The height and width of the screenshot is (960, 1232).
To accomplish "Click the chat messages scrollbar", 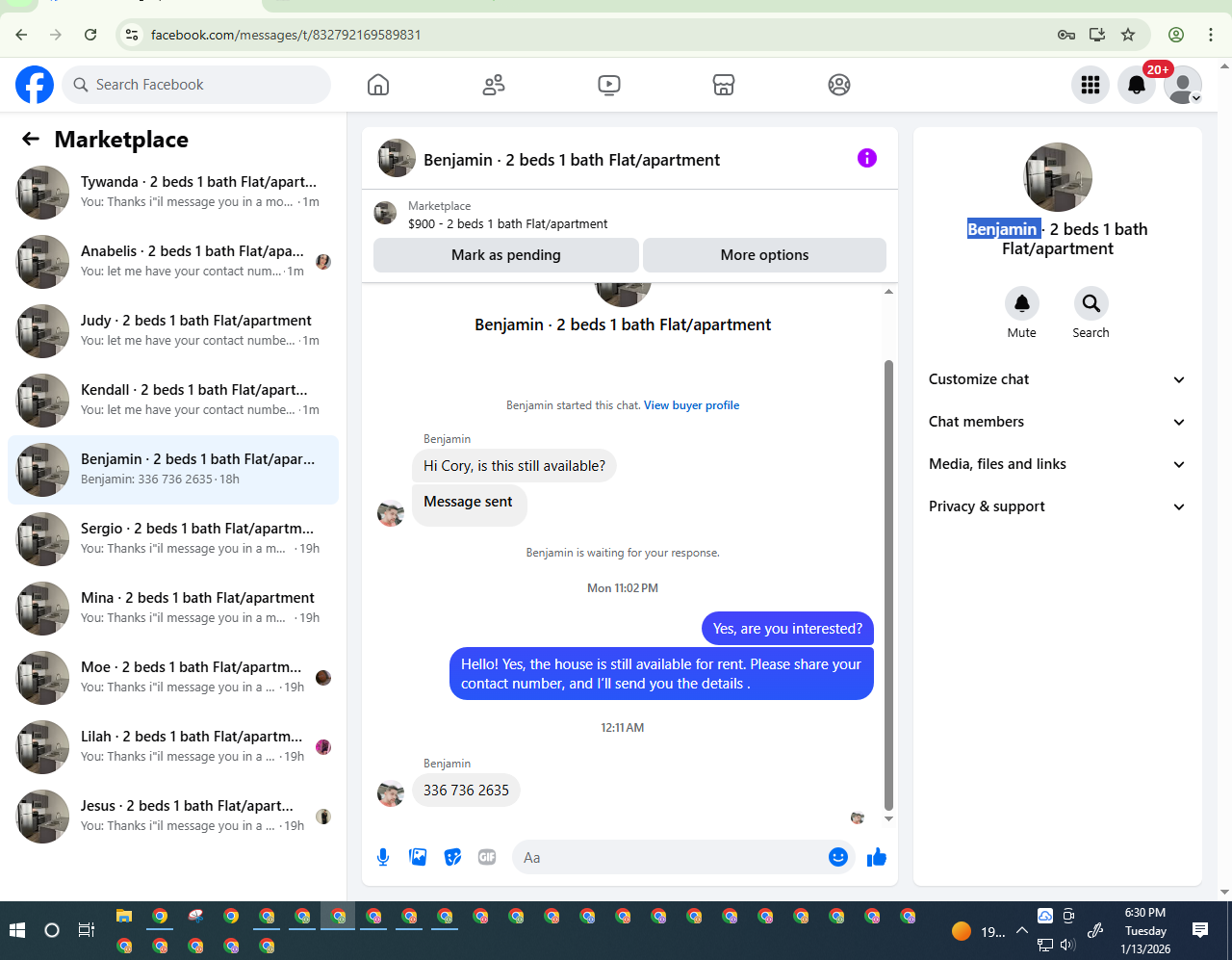I will [888, 585].
